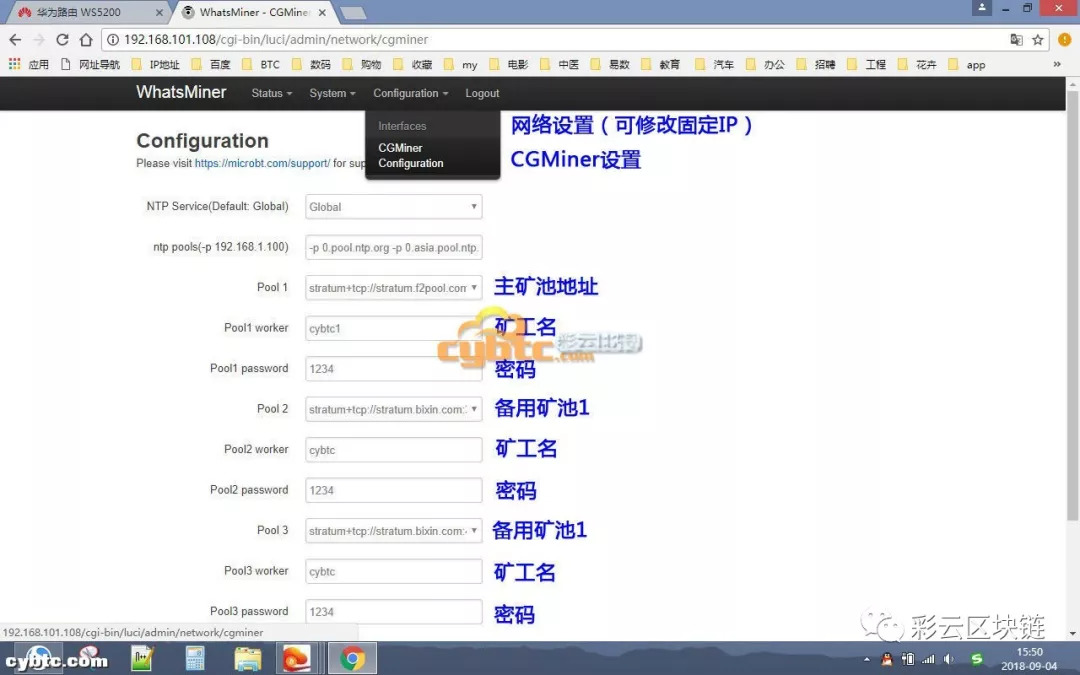1080x675 pixels.
Task: Open 招聘 bookmark folder
Action: tap(816, 64)
